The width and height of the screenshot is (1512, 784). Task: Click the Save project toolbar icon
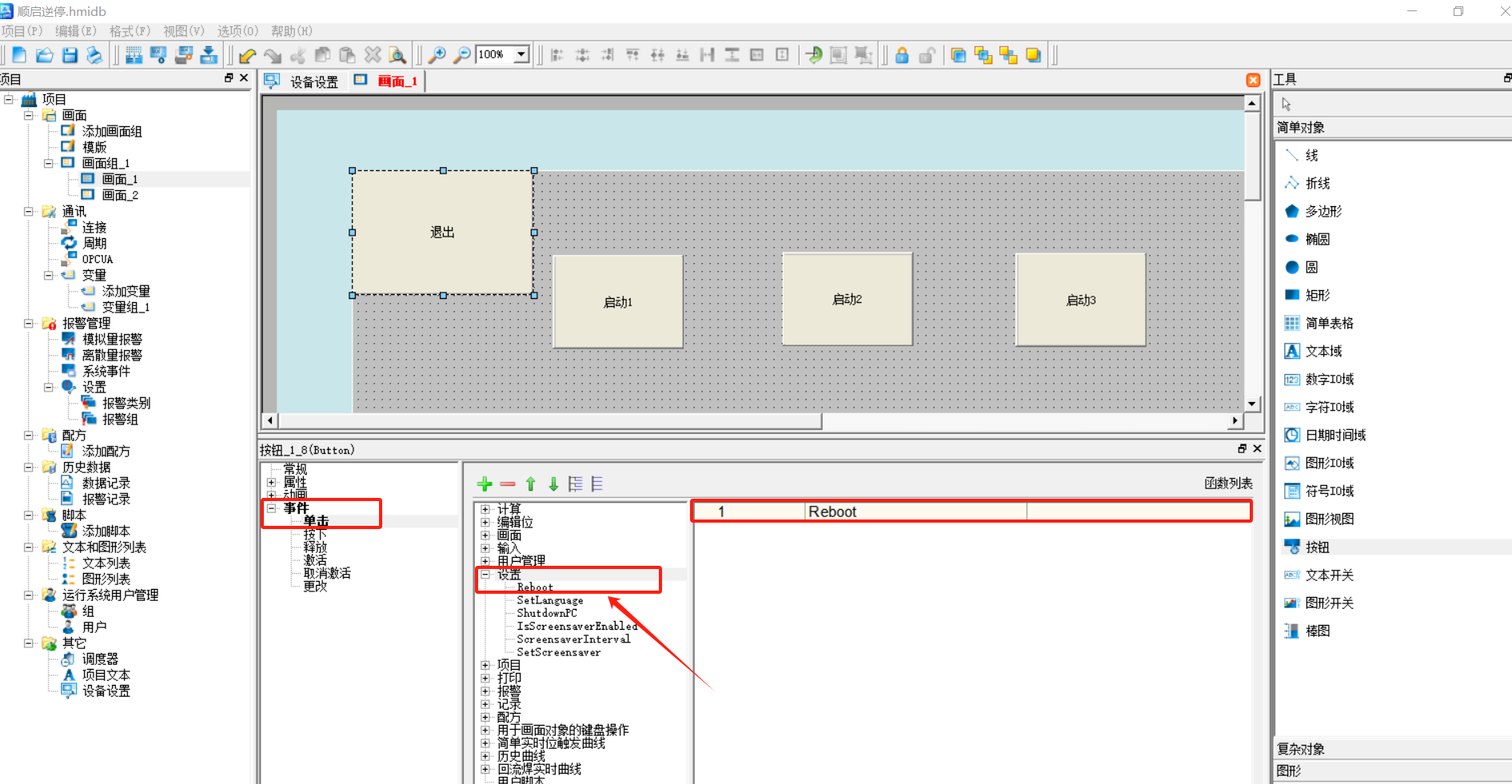(70, 55)
